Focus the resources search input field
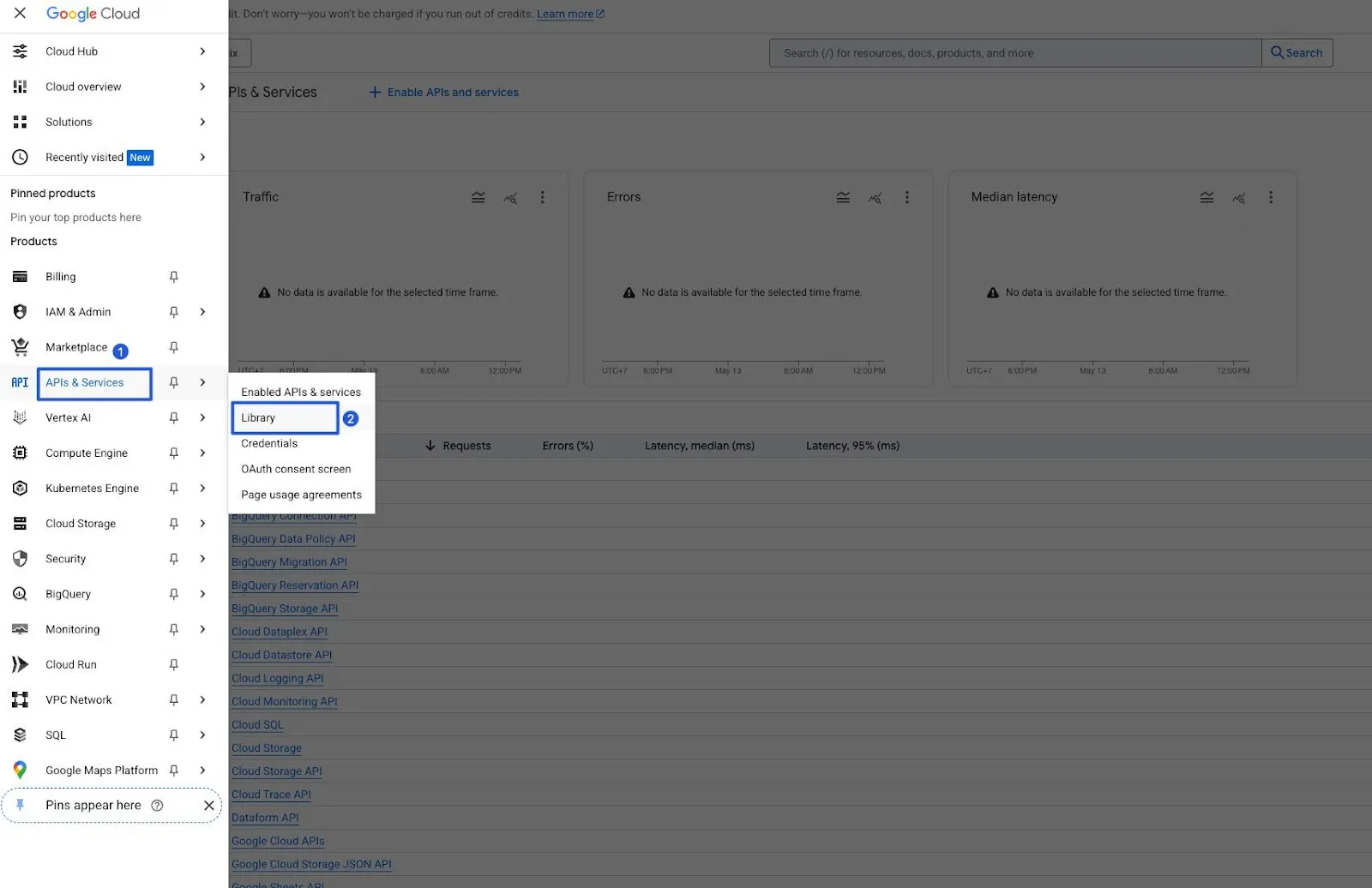 [1015, 53]
